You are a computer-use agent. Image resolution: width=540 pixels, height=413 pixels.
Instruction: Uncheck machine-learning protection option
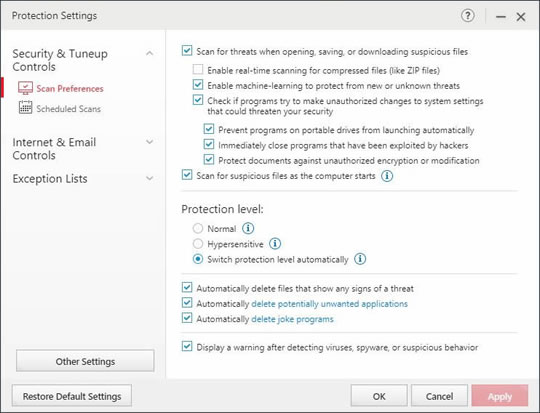coord(198,85)
